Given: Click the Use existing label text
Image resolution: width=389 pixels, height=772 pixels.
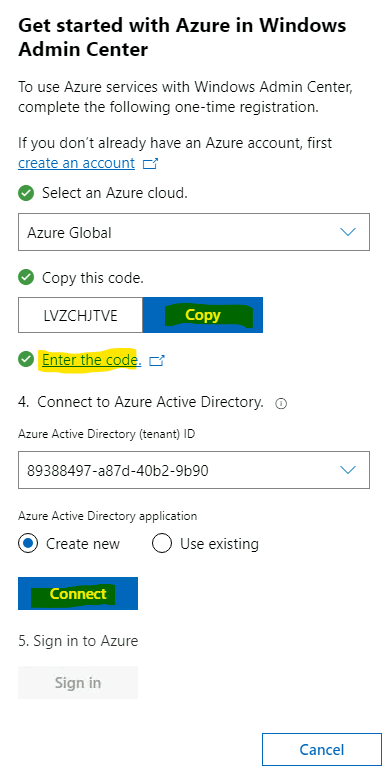Looking at the screenshot, I should (x=219, y=544).
